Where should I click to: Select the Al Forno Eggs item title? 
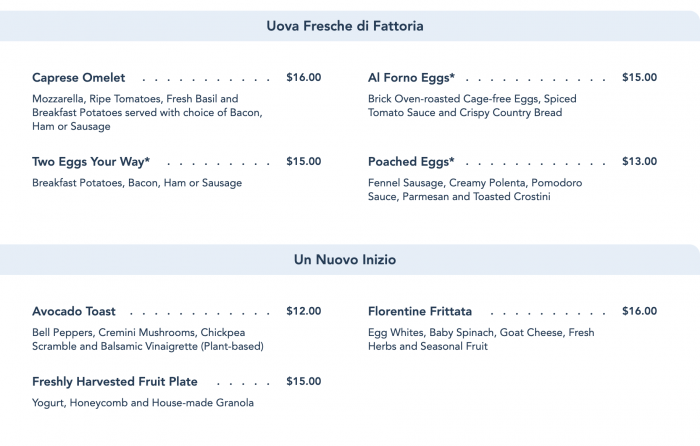(x=411, y=77)
